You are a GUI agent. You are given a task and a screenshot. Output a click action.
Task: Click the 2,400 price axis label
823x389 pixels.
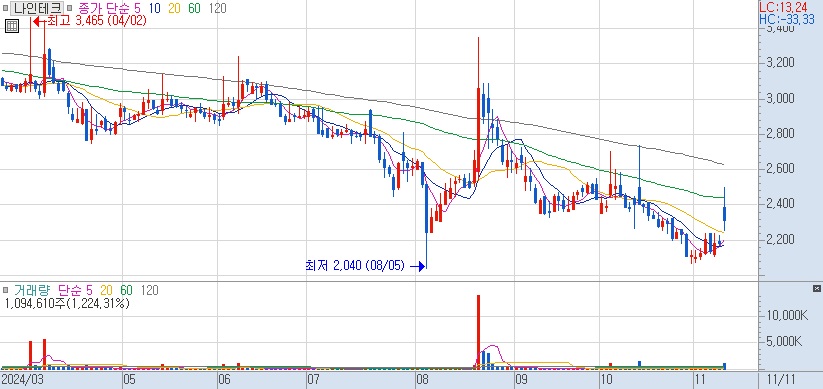pyautogui.click(x=780, y=204)
